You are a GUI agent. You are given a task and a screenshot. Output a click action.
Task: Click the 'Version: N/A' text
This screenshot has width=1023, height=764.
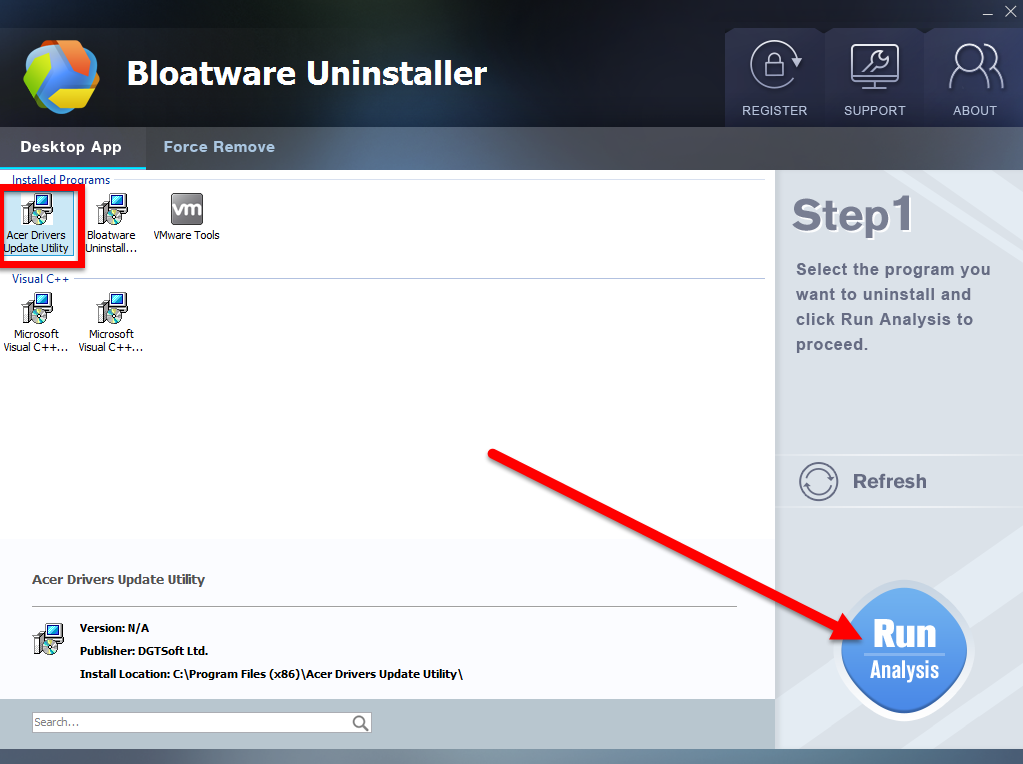coord(114,628)
